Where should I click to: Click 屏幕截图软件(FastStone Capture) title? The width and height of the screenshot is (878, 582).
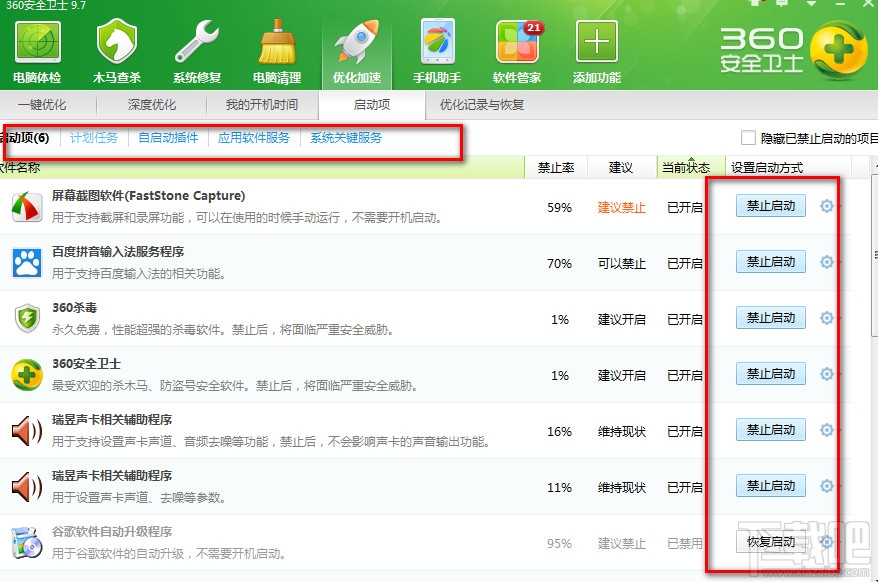coord(148,195)
